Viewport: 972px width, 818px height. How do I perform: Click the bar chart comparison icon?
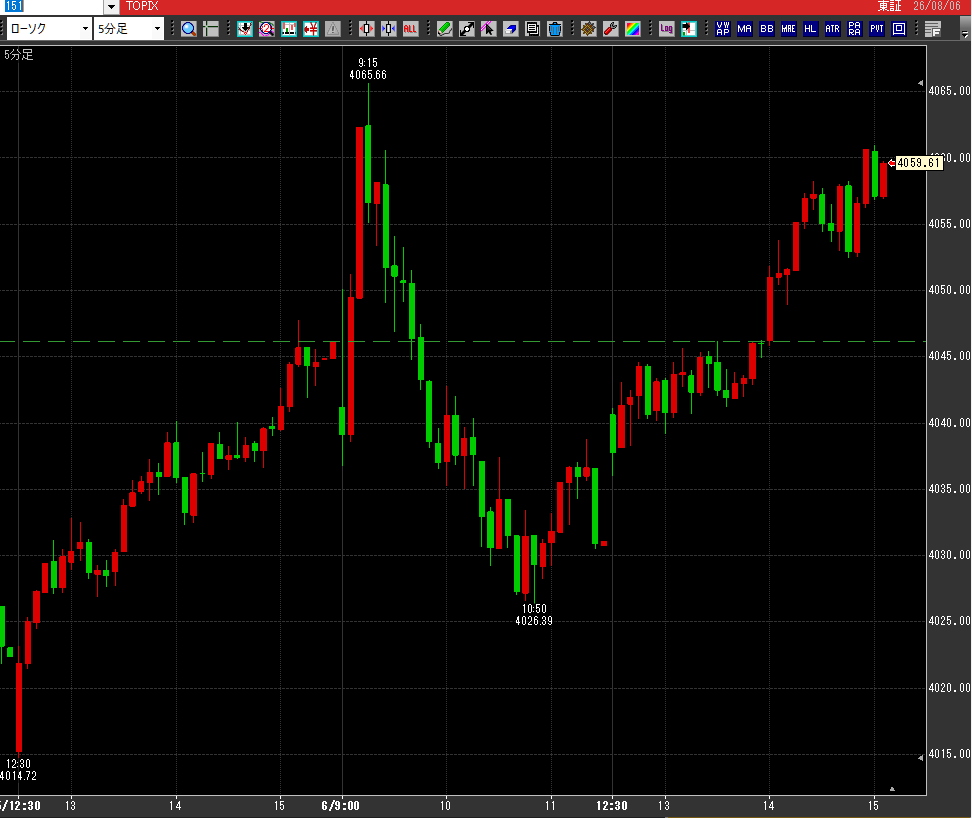pyautogui.click(x=289, y=29)
